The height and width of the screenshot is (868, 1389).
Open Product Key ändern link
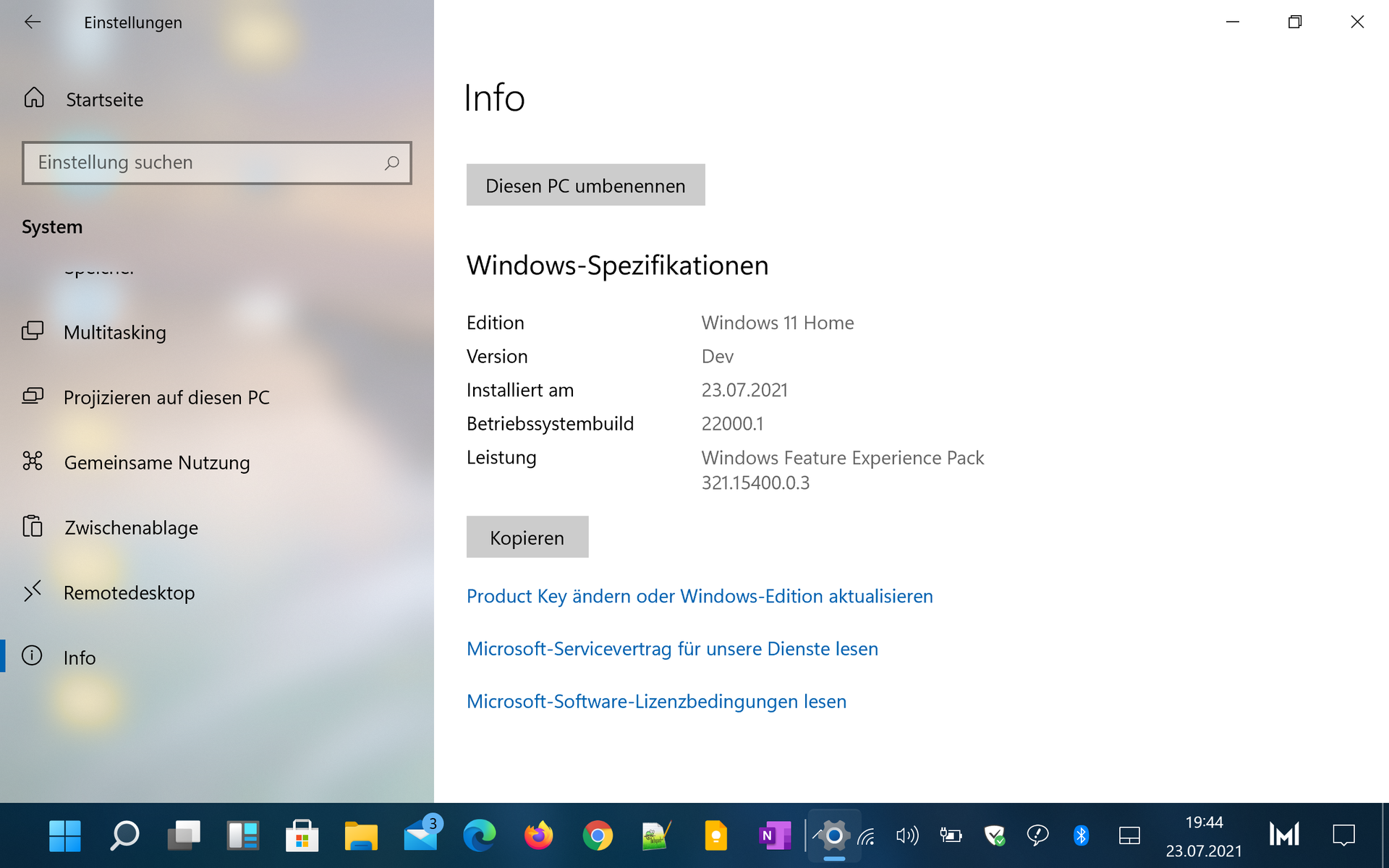point(700,596)
